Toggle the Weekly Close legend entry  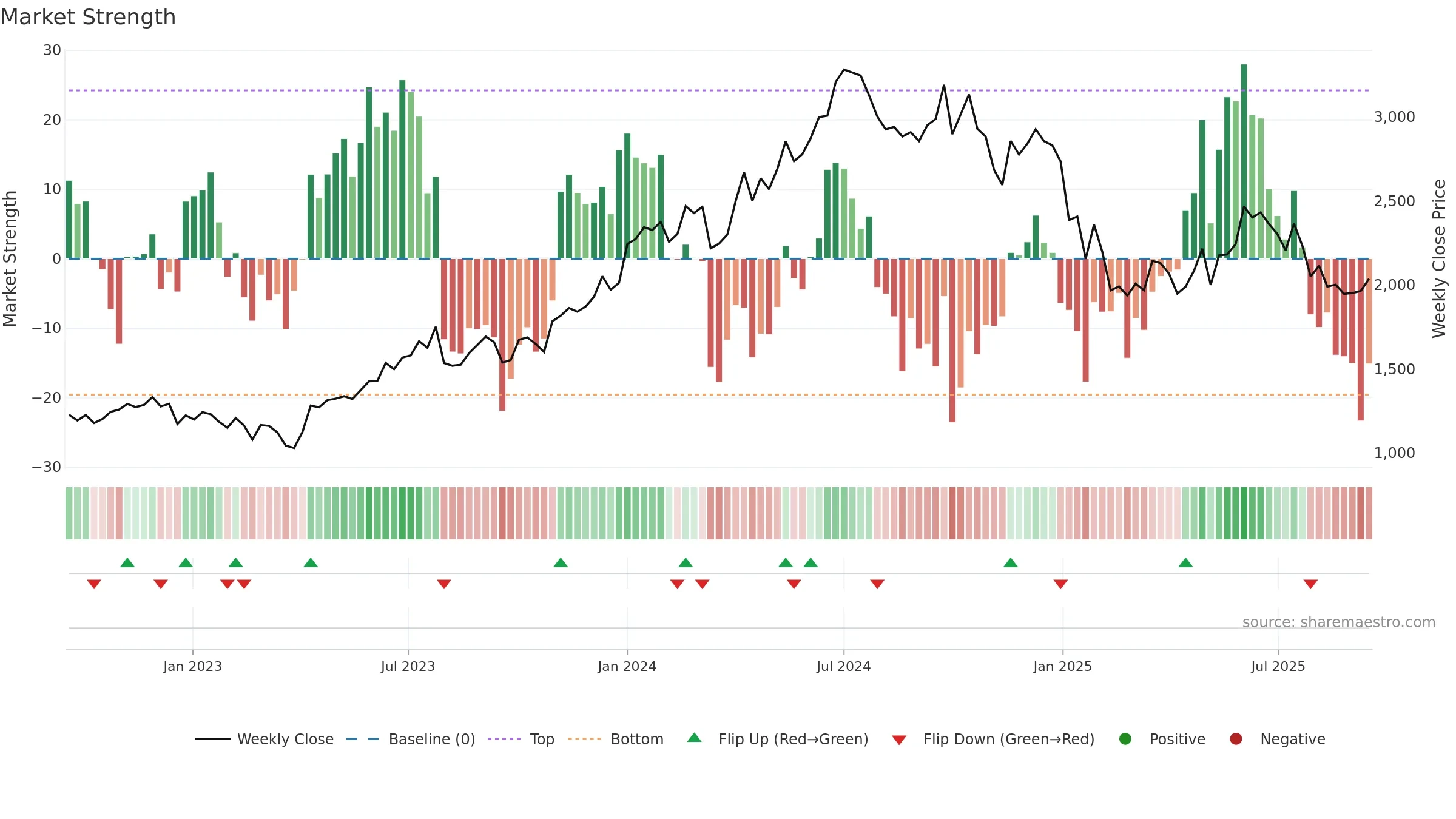264,739
